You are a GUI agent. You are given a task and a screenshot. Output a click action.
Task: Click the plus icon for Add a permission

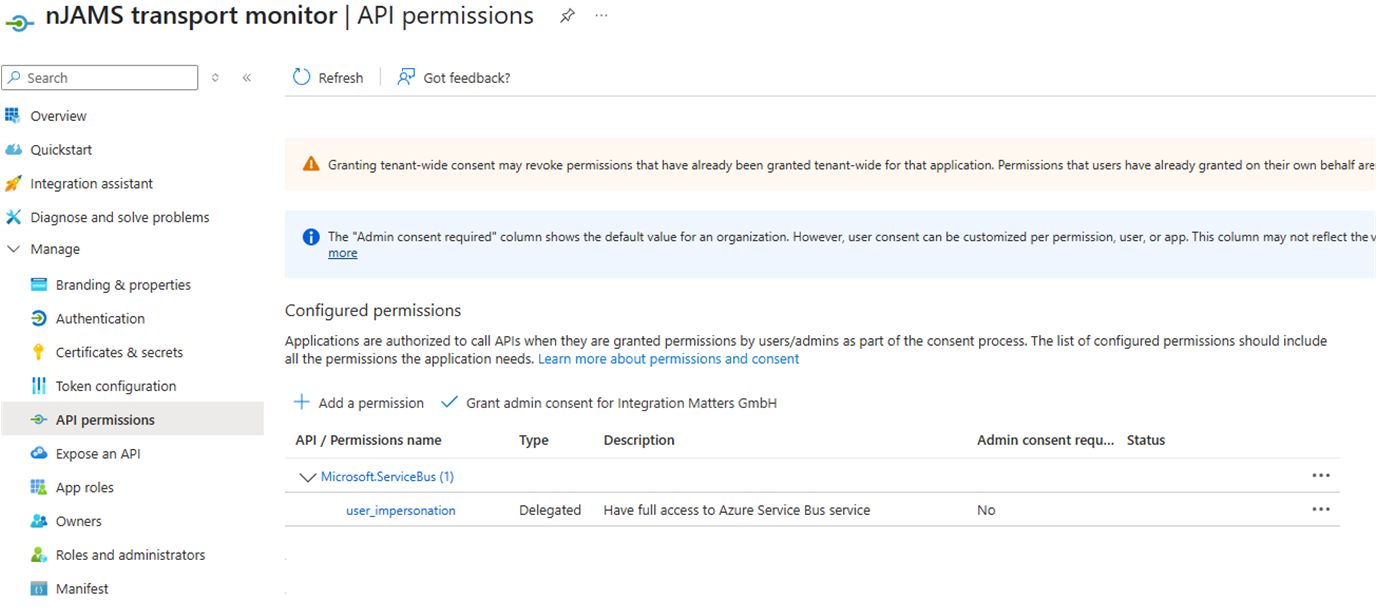pos(301,402)
